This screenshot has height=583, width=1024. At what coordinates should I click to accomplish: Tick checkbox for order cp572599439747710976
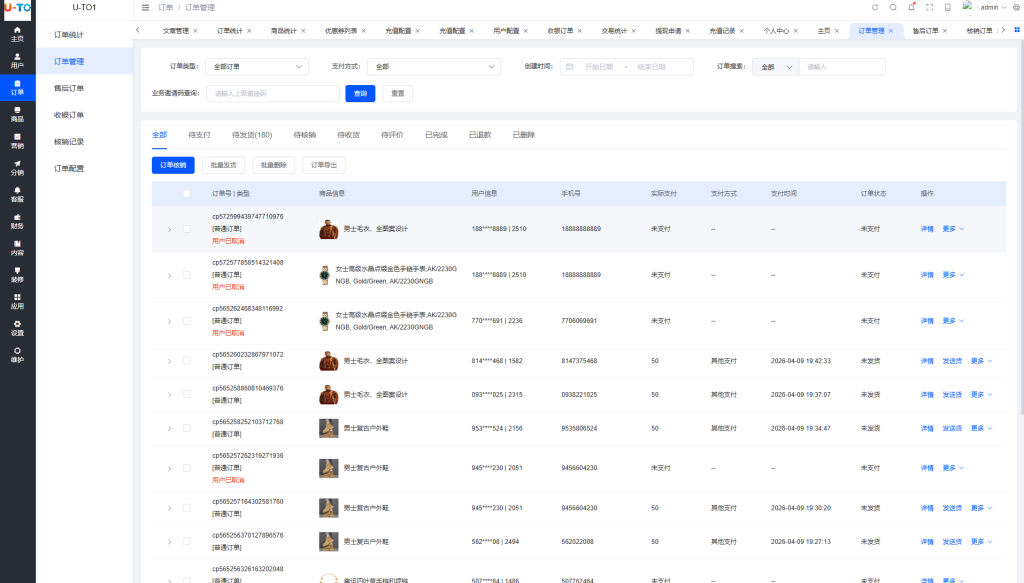[187, 229]
